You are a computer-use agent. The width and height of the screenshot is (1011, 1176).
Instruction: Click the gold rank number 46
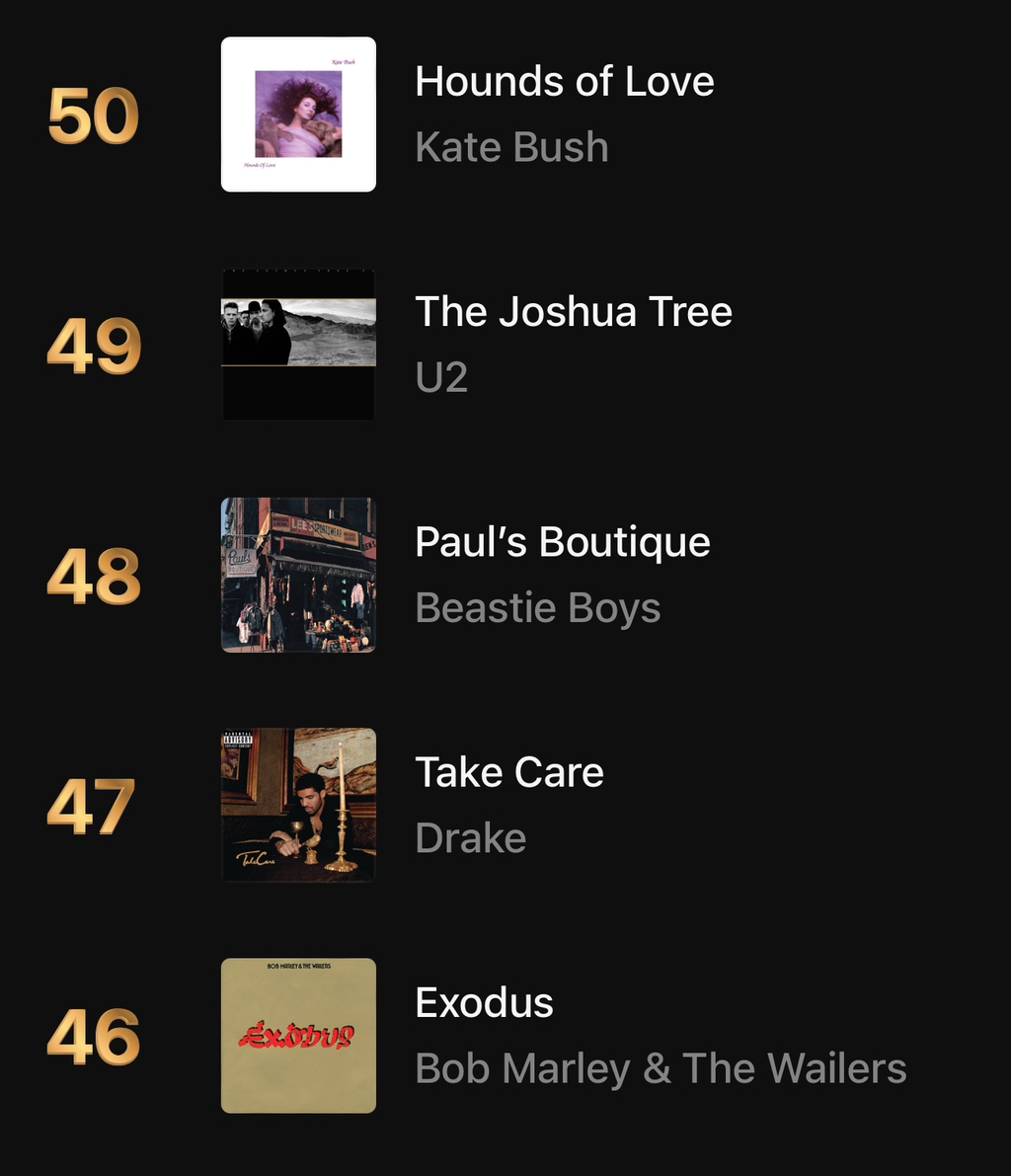[94, 1037]
